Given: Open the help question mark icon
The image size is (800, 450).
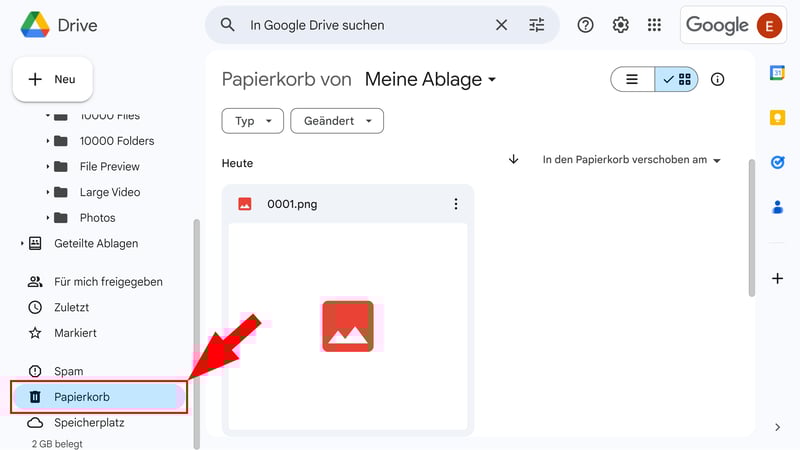Looking at the screenshot, I should (x=586, y=25).
